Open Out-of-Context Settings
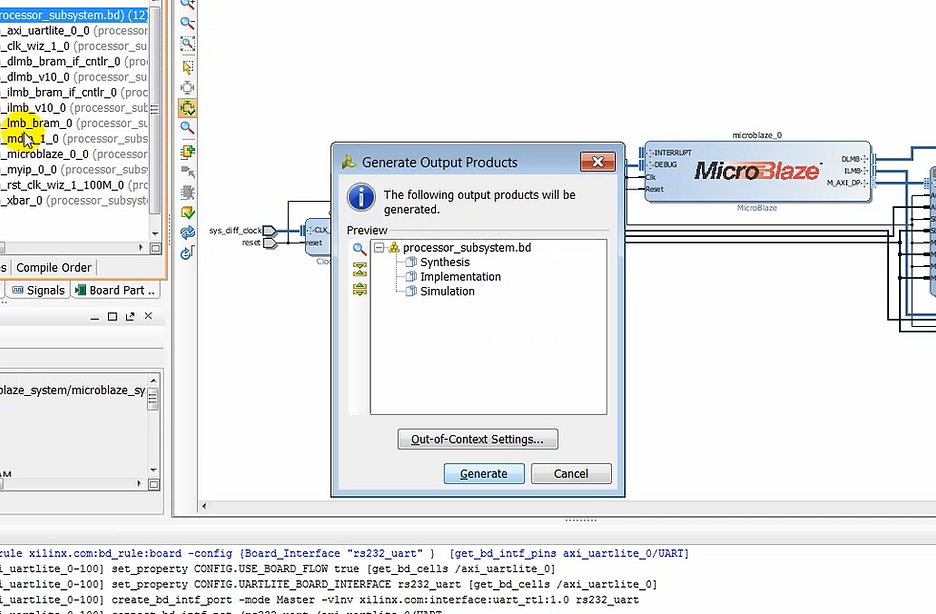The width and height of the screenshot is (936, 614). coord(477,439)
